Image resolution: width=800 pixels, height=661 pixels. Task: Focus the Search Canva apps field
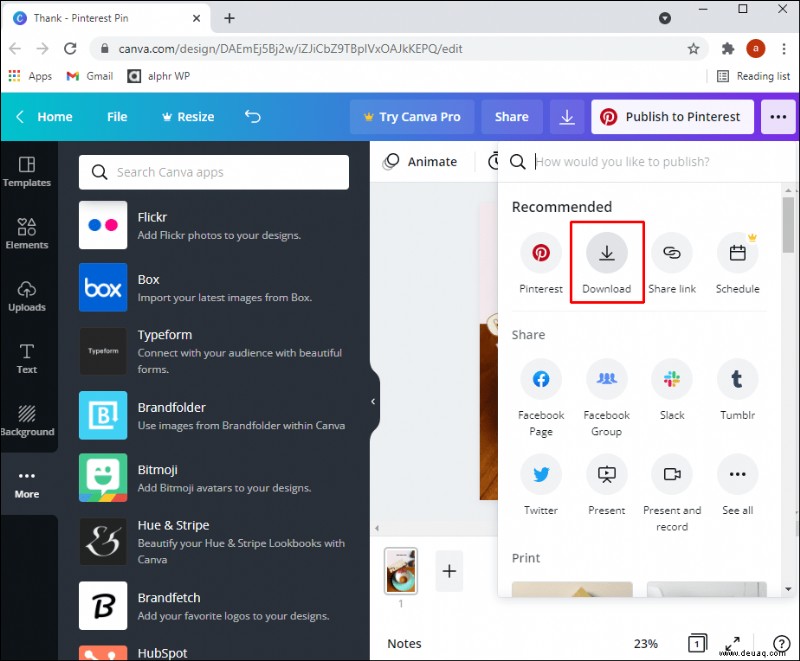point(214,172)
